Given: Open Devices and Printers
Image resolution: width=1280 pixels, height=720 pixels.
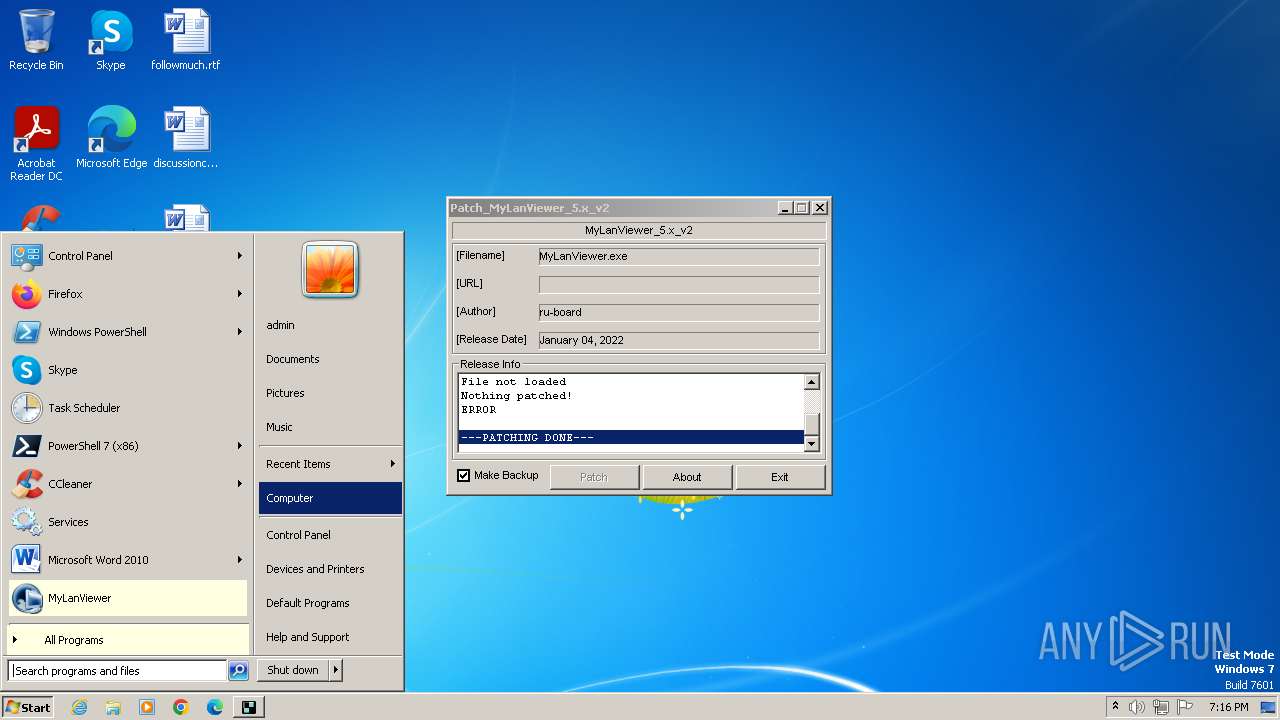Looking at the screenshot, I should click(330, 569).
